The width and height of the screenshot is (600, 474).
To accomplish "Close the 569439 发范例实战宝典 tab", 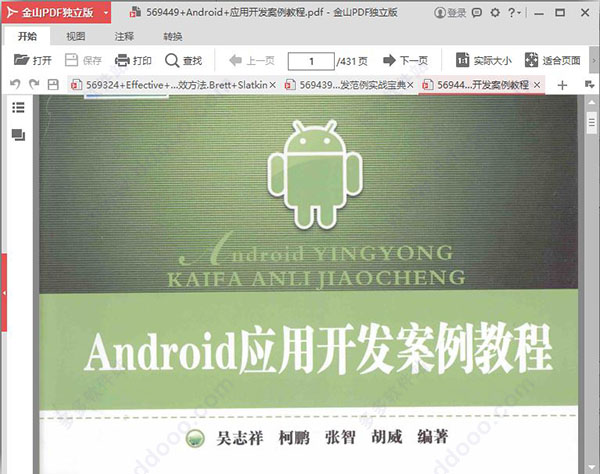I will click(x=410, y=85).
